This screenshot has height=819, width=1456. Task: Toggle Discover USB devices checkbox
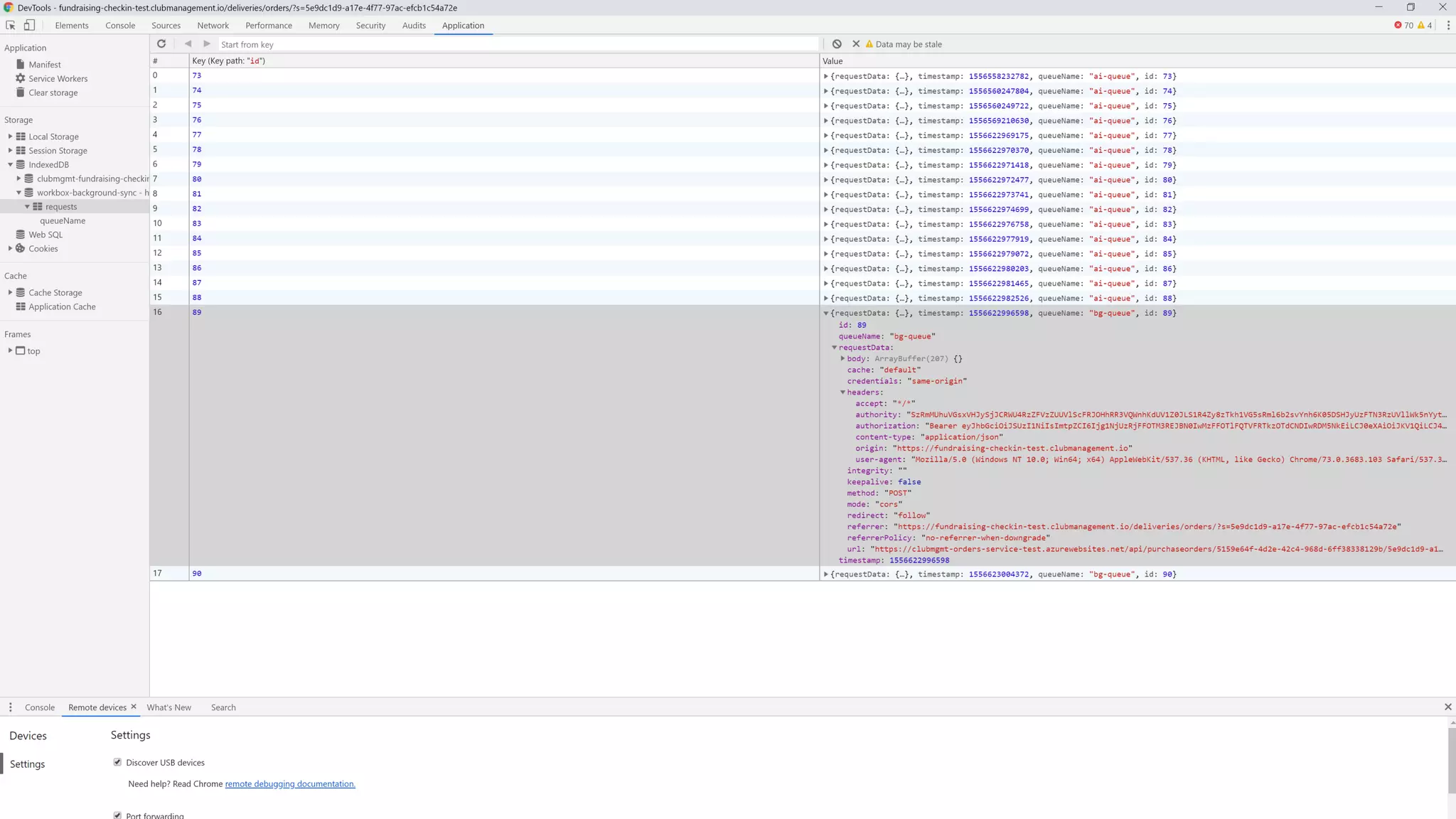click(x=117, y=762)
